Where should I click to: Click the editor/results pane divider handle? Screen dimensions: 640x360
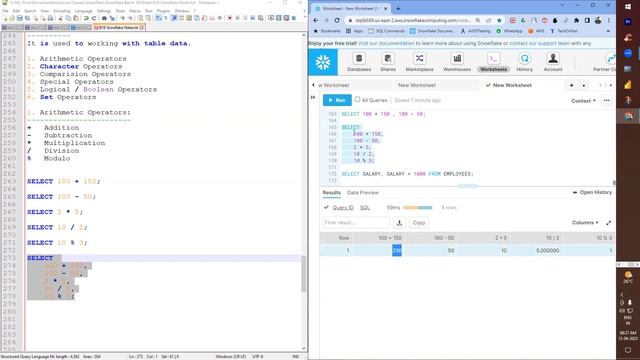467,186
